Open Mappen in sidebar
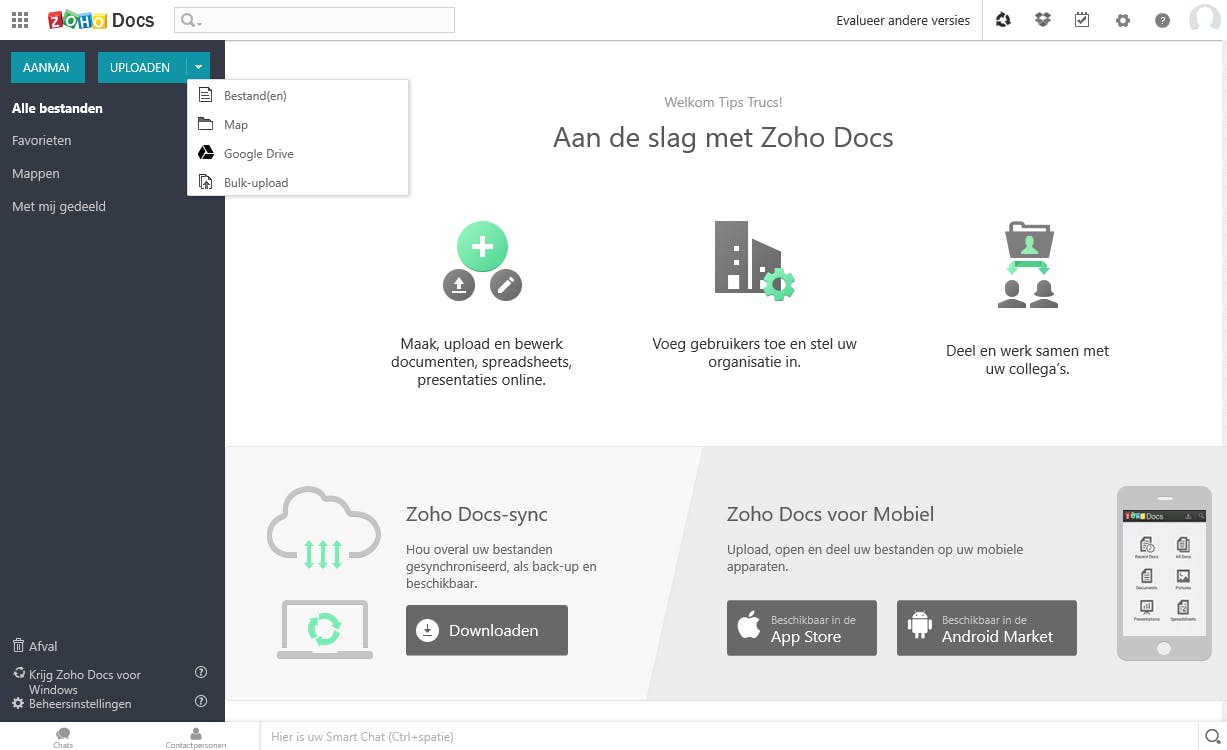 coord(36,173)
